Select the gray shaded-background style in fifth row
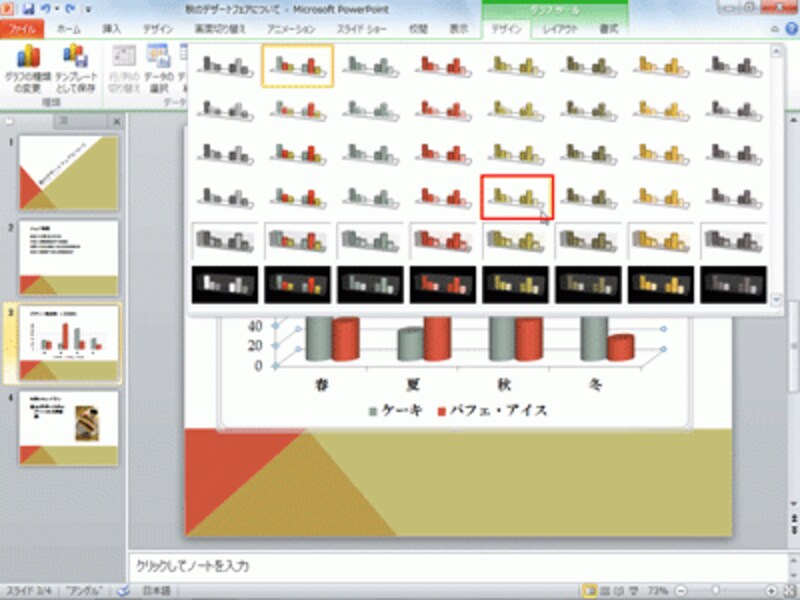 pos(225,241)
